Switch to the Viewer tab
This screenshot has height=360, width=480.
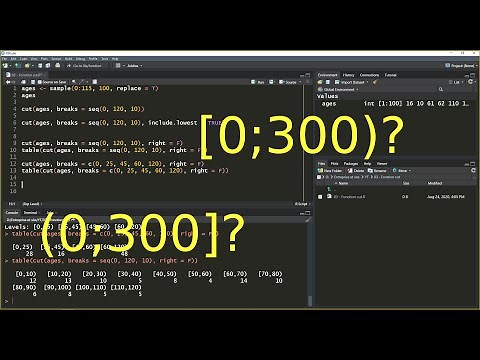tap(382, 163)
